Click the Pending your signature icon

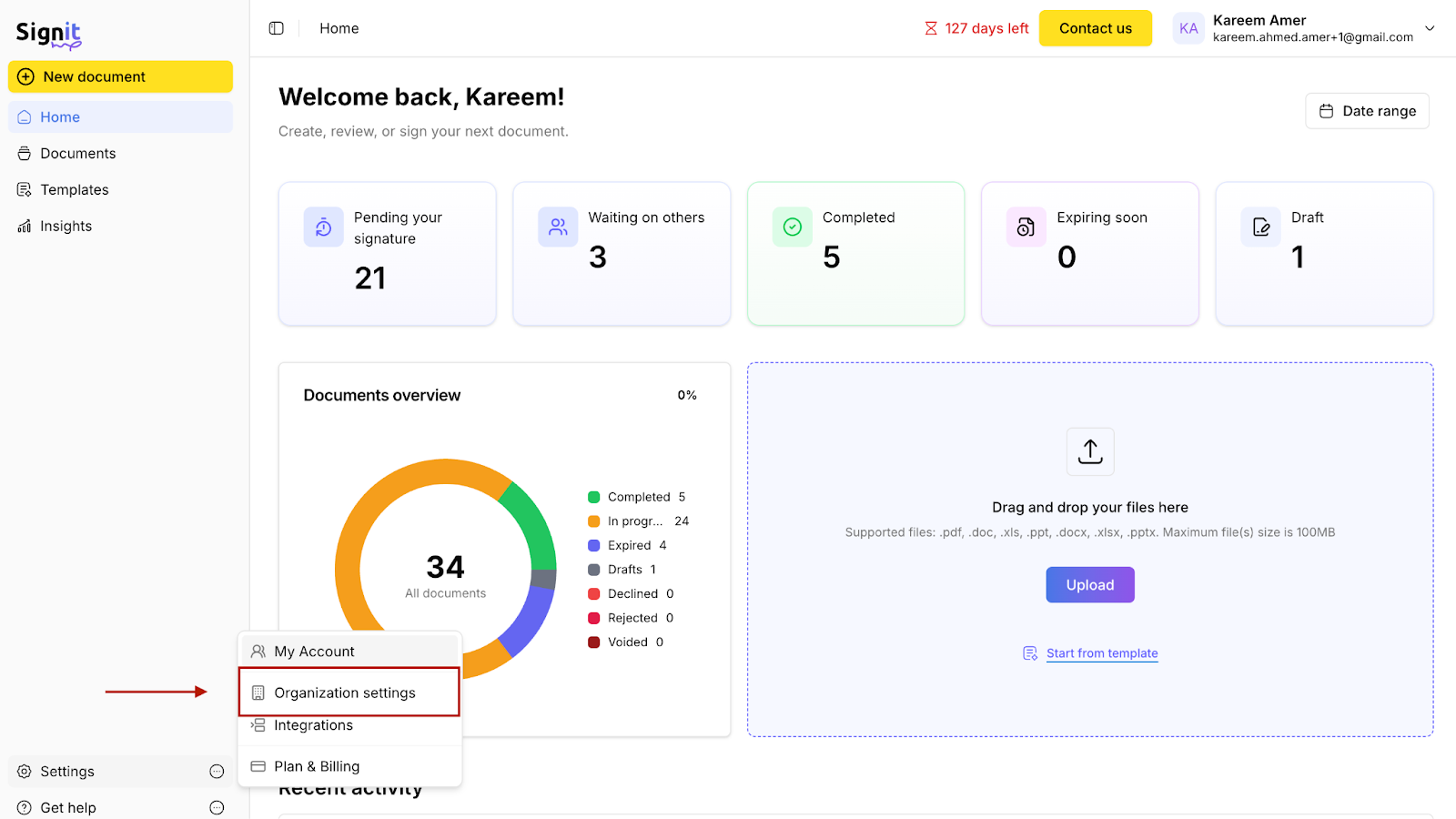(x=323, y=227)
